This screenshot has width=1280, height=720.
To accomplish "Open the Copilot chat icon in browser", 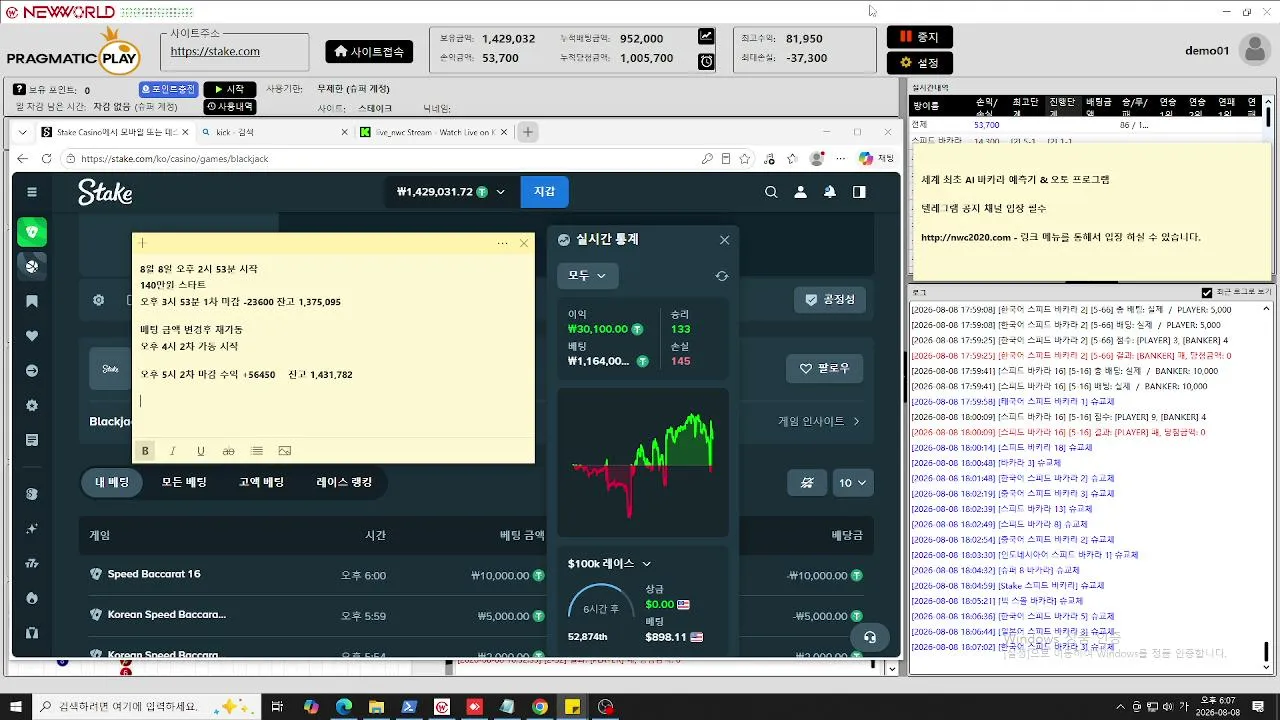I will [x=865, y=158].
